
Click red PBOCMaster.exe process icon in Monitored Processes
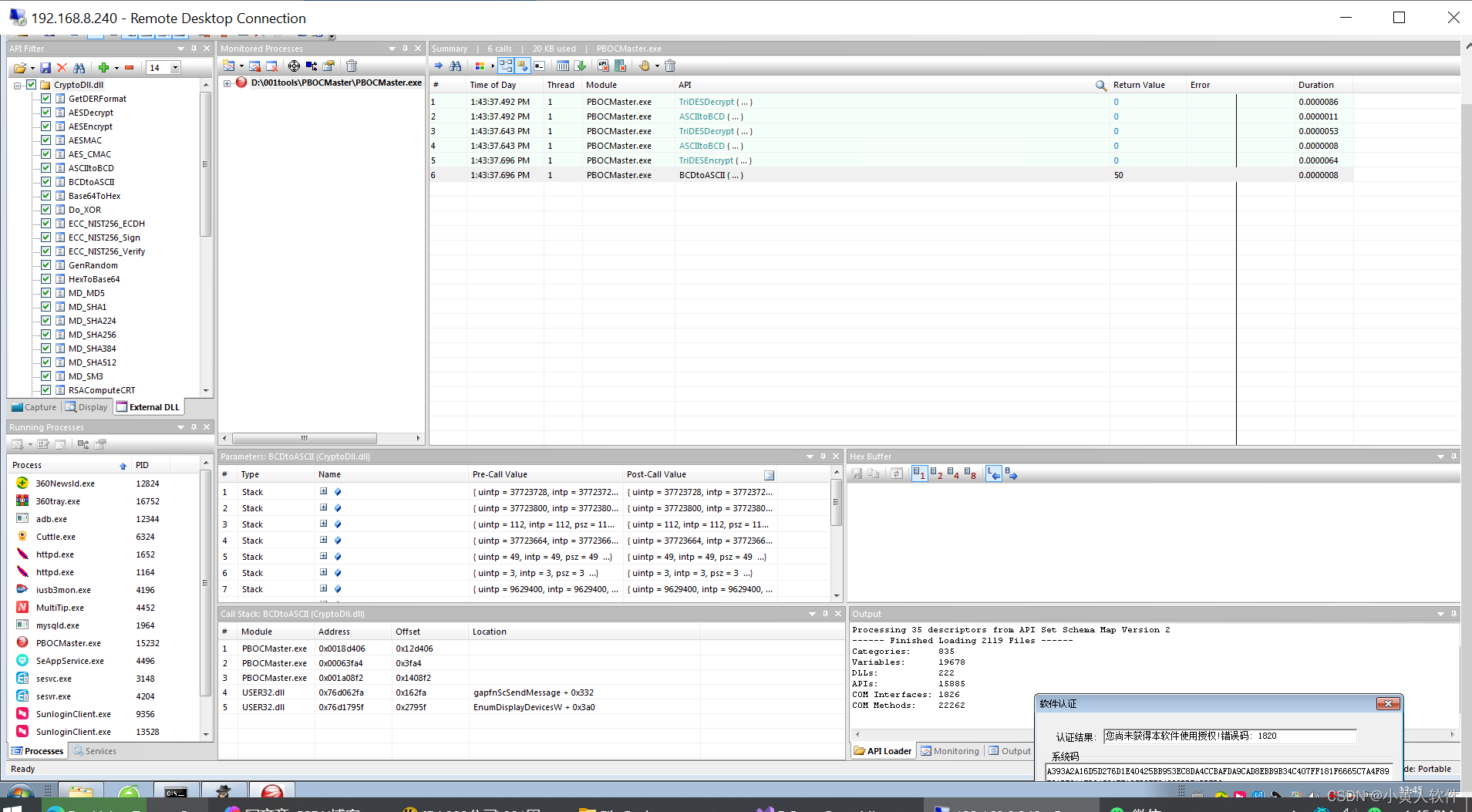point(241,83)
